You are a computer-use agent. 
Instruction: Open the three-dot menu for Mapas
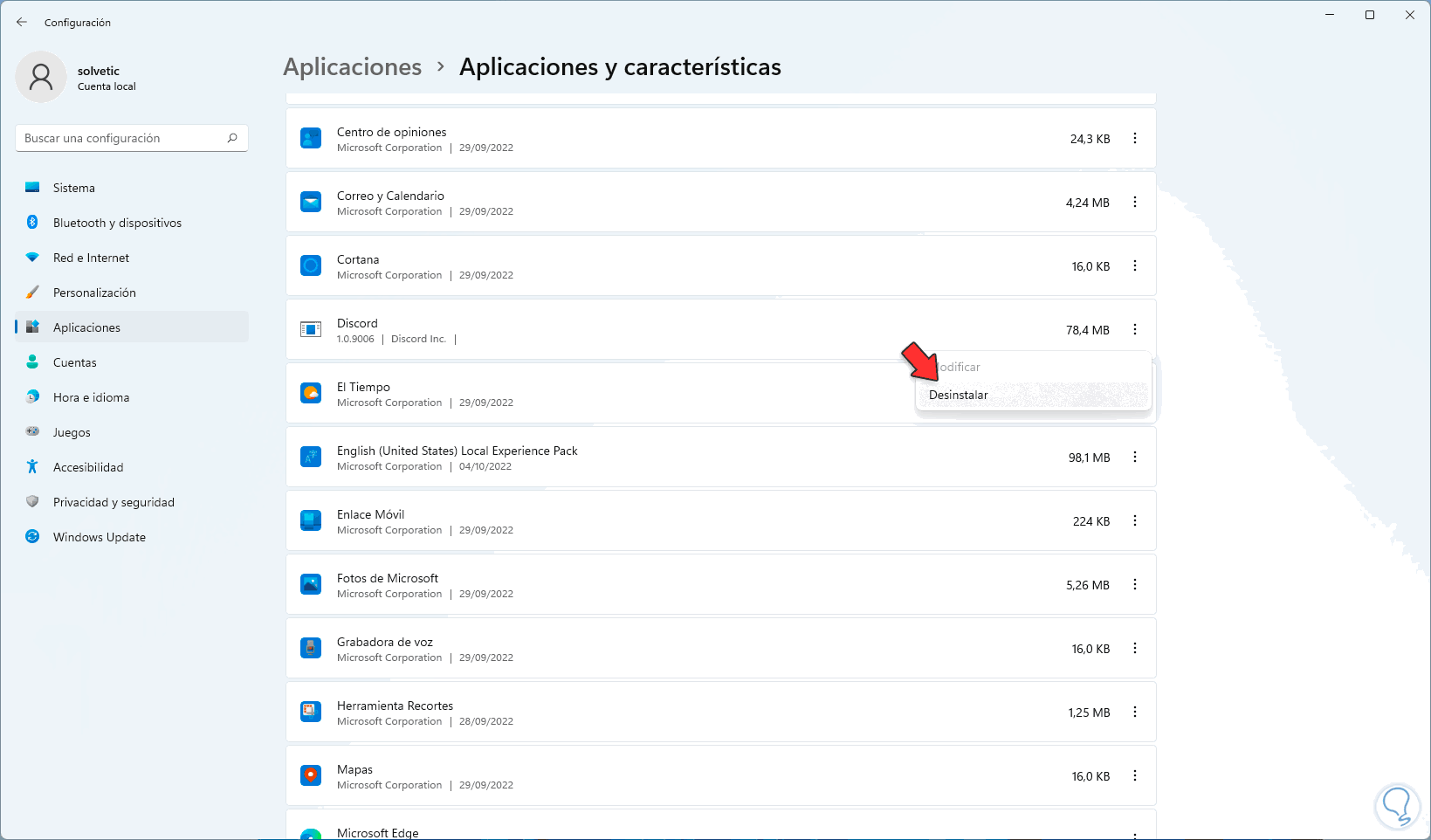1135,775
